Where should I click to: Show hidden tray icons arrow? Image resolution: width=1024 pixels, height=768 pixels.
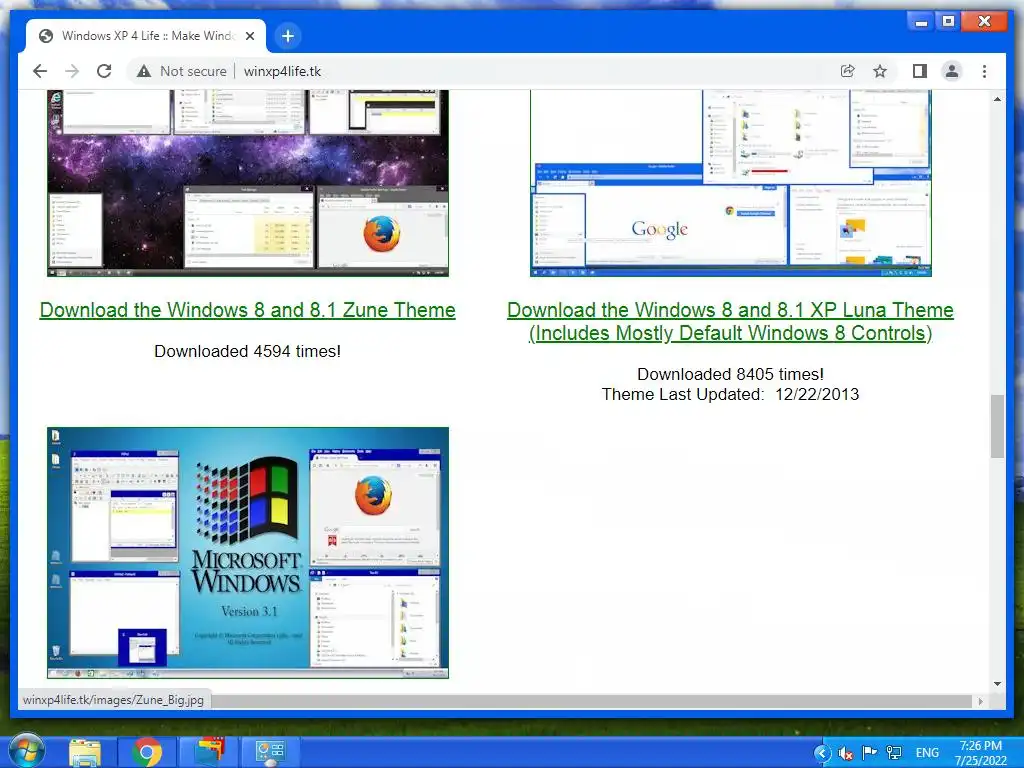pyautogui.click(x=822, y=754)
